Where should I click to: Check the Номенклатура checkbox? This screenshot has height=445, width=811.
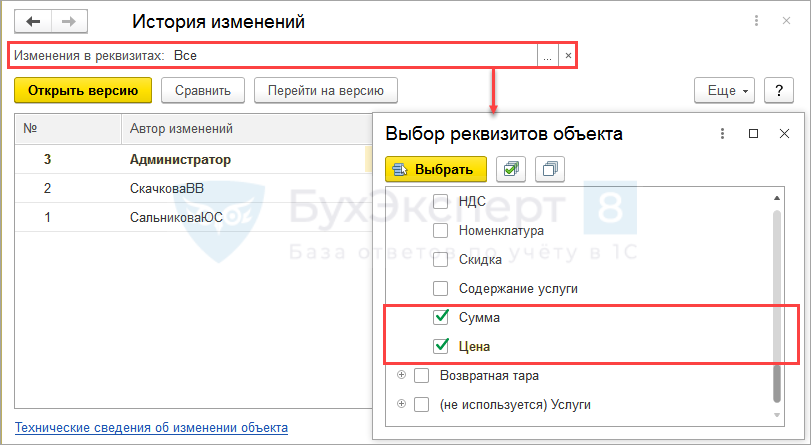tap(440, 230)
